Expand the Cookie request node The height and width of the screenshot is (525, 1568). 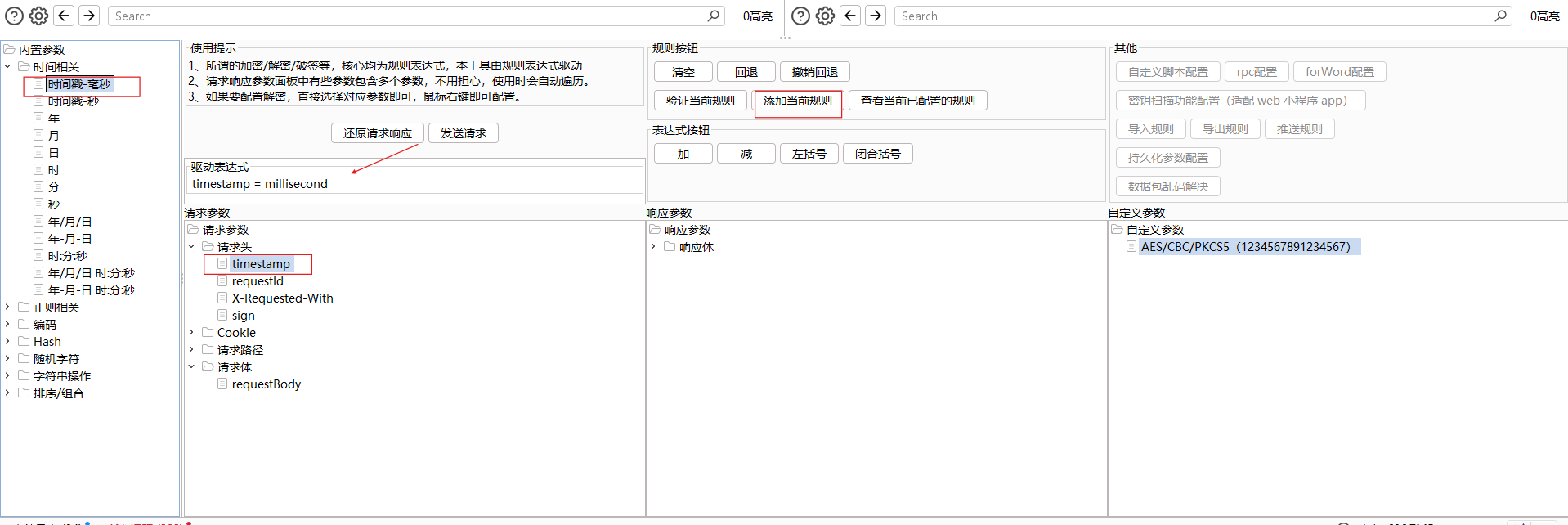tap(192, 333)
